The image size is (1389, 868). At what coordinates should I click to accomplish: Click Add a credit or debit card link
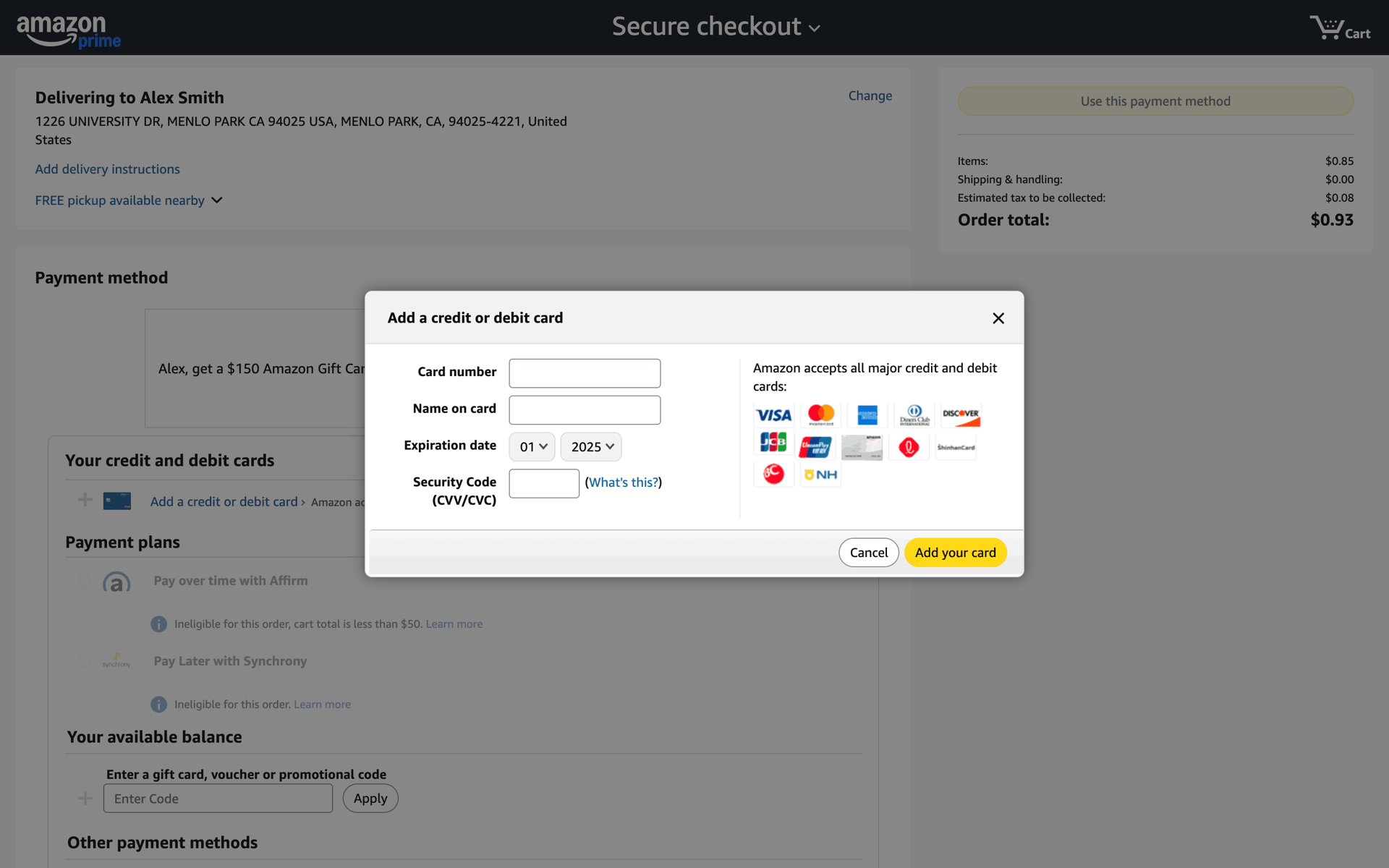point(224,502)
